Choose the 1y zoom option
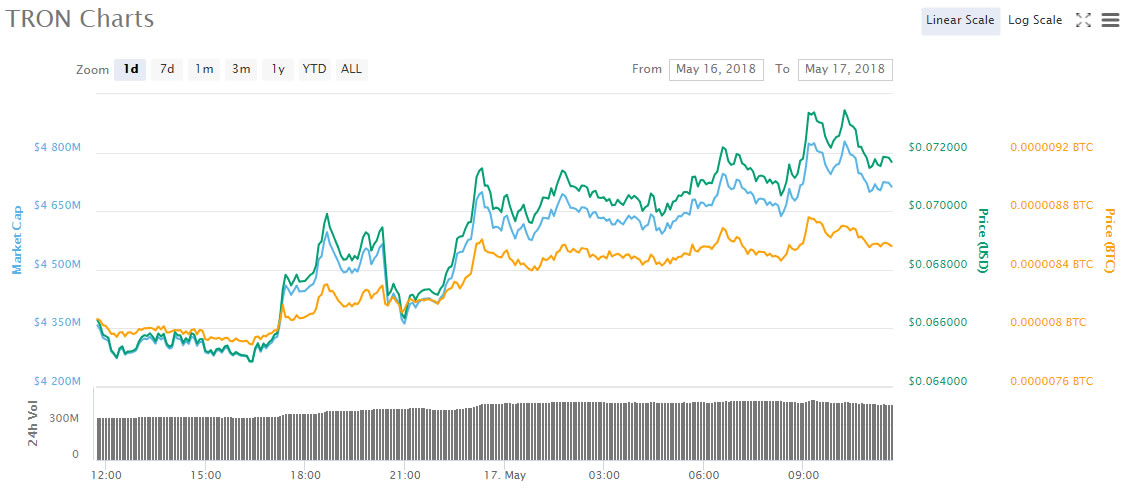This screenshot has width=1130, height=498. point(278,69)
